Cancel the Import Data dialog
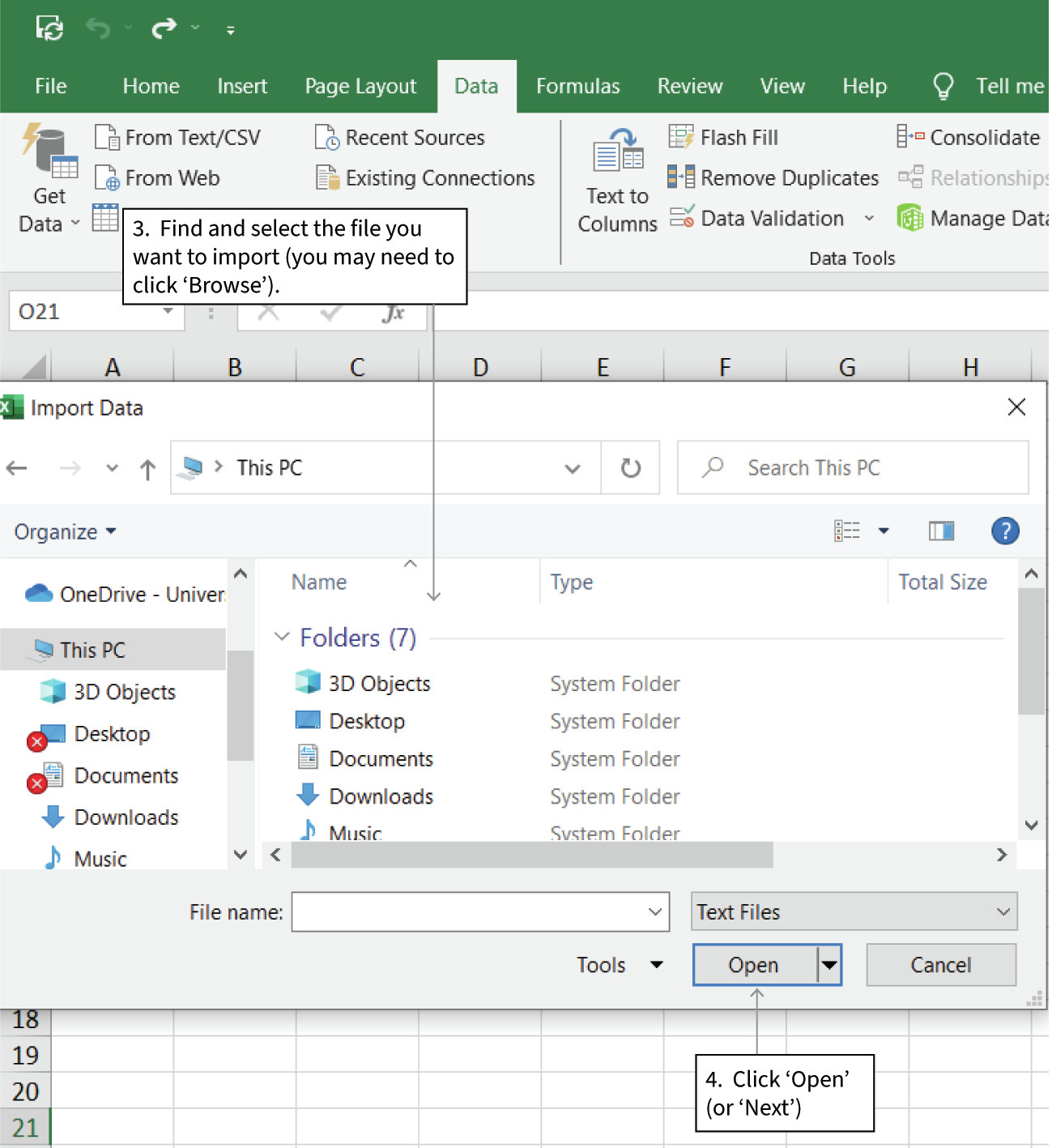The width and height of the screenshot is (1052, 1148). [940, 965]
